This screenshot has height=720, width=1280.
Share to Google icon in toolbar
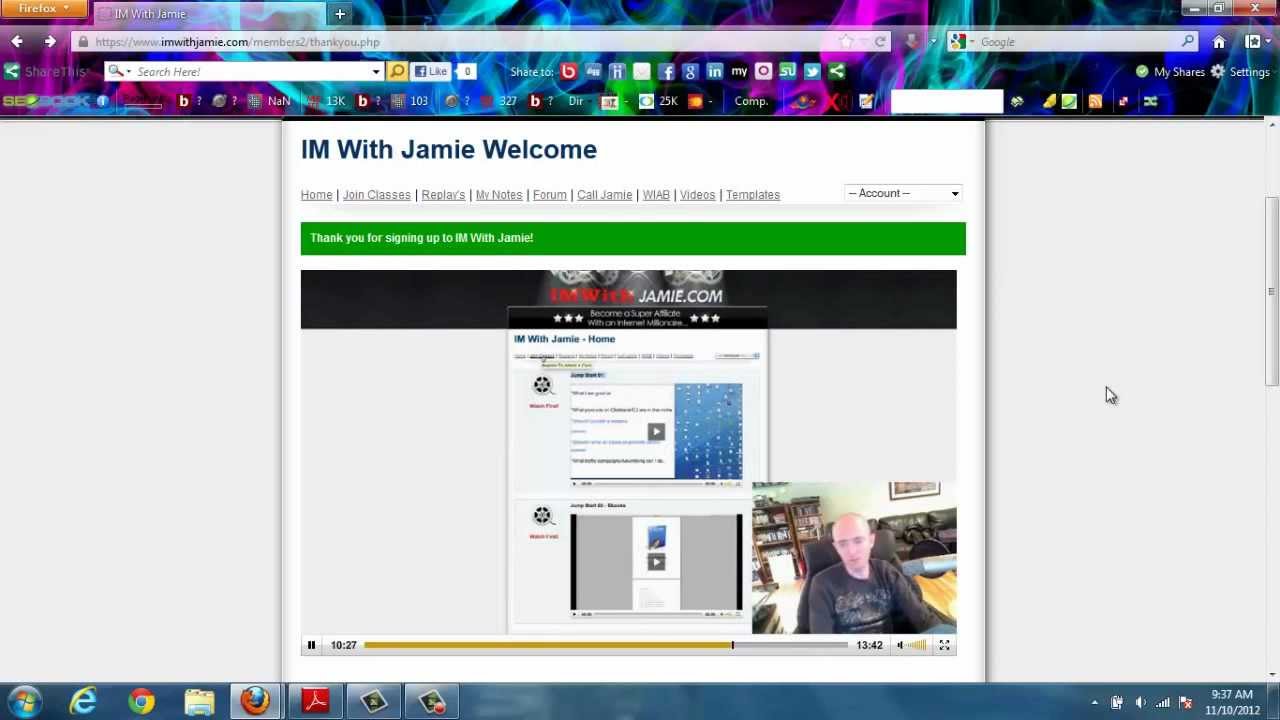[690, 72]
